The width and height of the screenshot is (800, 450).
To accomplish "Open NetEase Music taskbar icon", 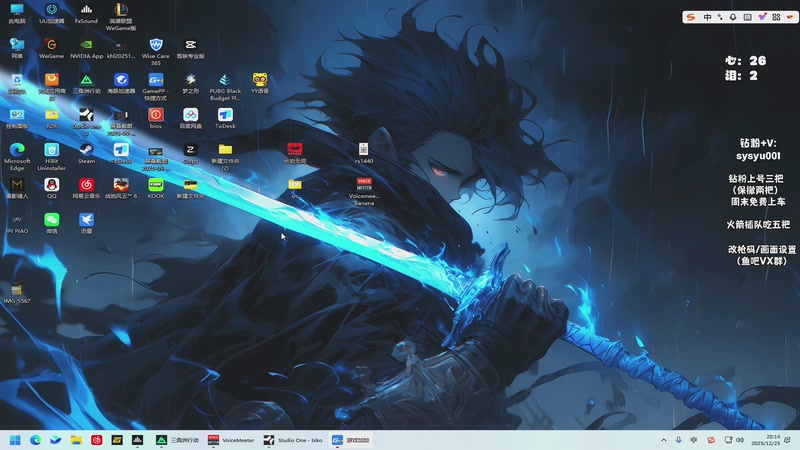I will [x=96, y=440].
